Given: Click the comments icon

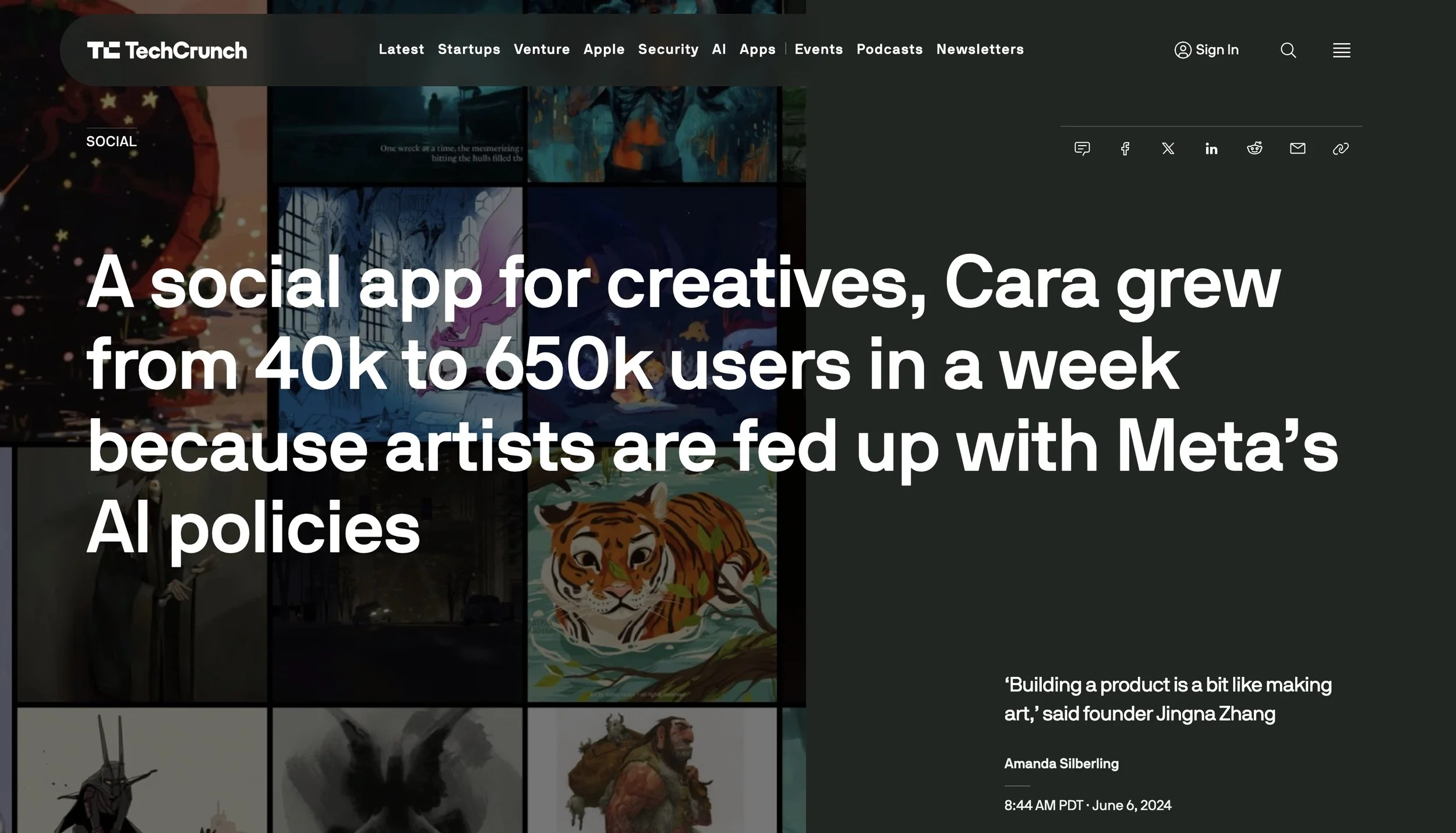Looking at the screenshot, I should click(1082, 149).
